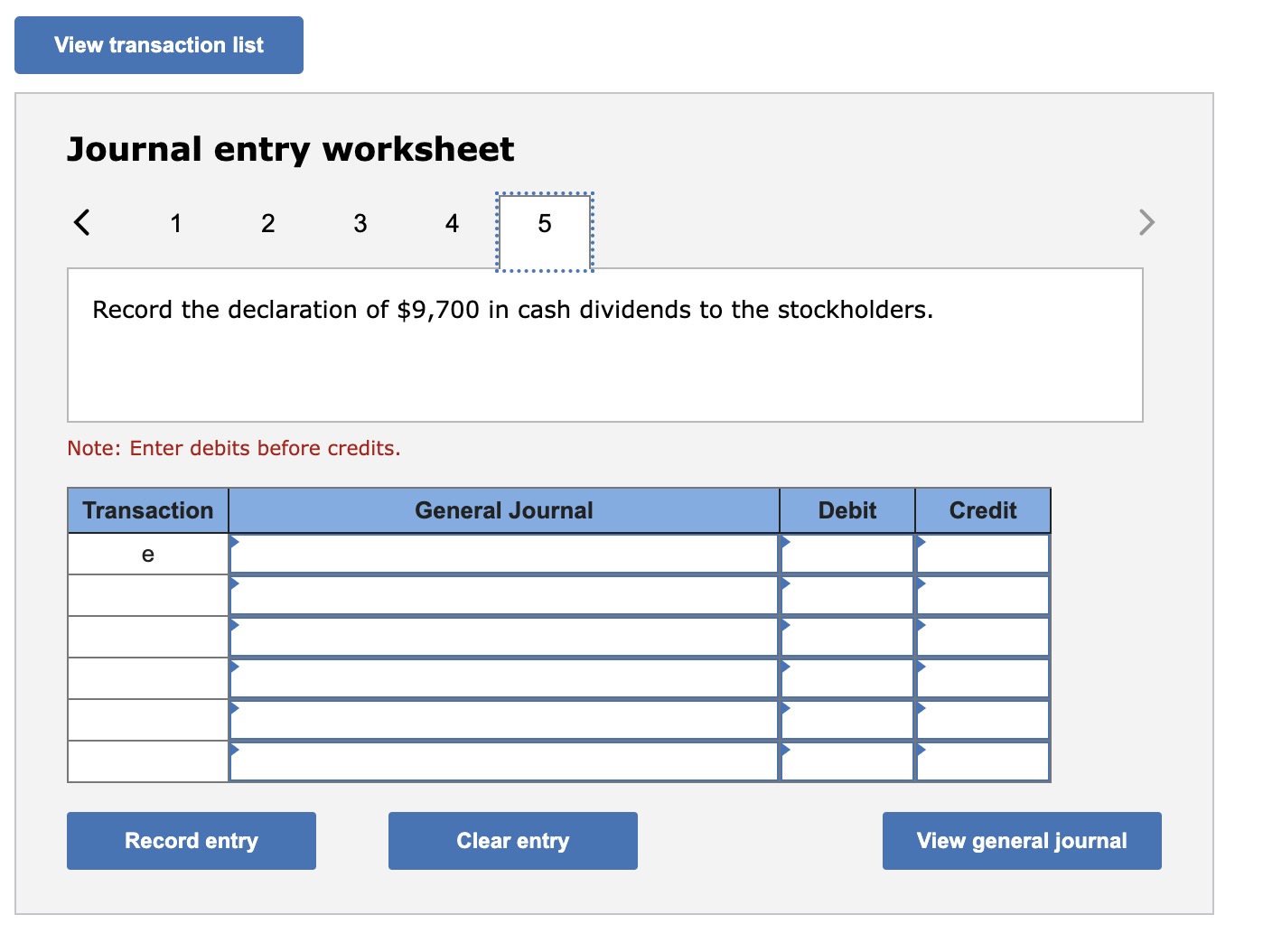Screen dimensions: 1263x952
Task: Click Clear entry to reset the form
Action: tap(512, 840)
